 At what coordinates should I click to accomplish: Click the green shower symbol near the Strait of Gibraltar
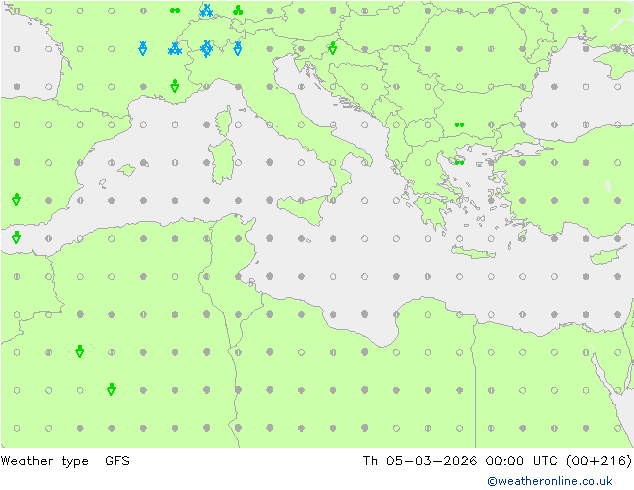17,238
